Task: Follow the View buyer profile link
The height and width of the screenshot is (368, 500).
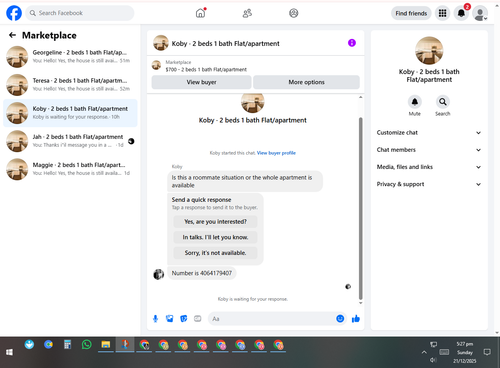Action: [276, 153]
